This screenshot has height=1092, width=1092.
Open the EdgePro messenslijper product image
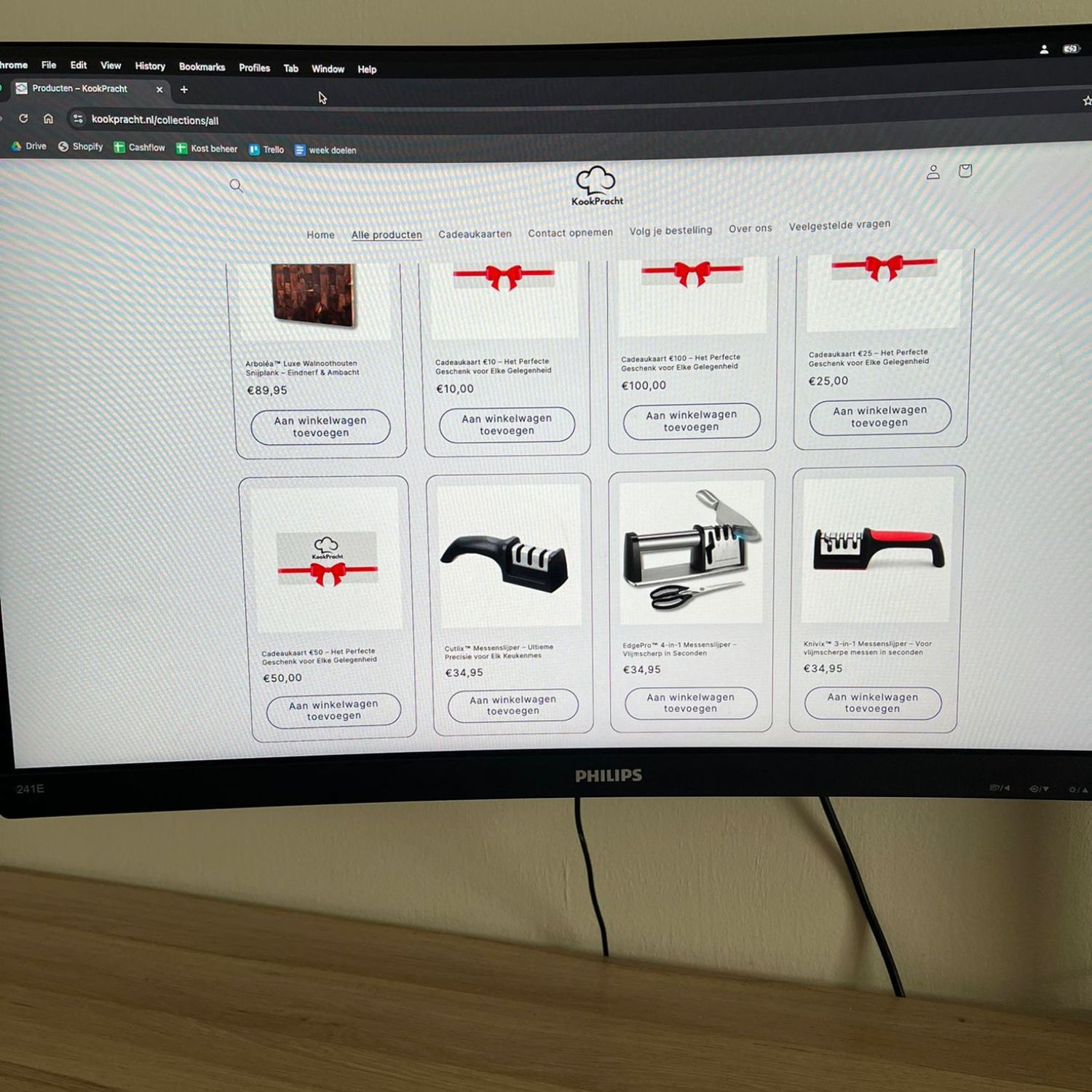(692, 551)
